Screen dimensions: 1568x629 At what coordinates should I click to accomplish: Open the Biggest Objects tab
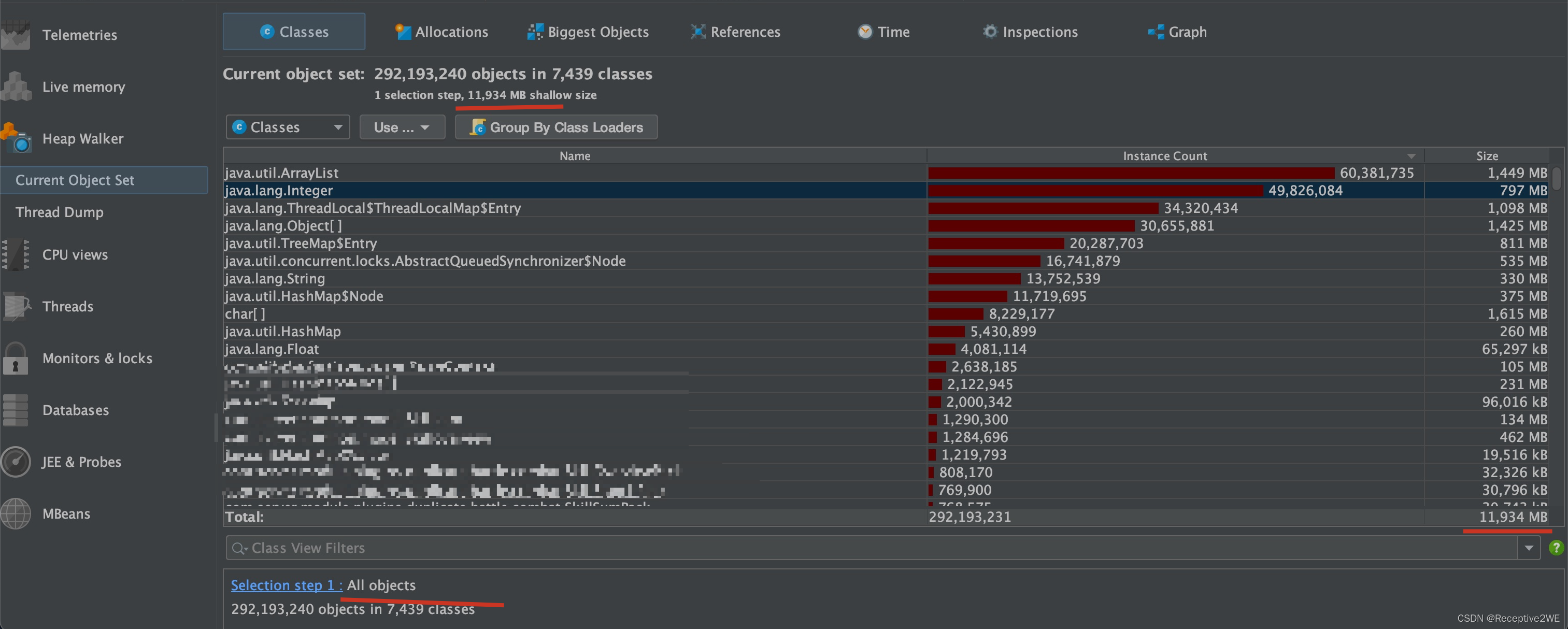coord(588,32)
